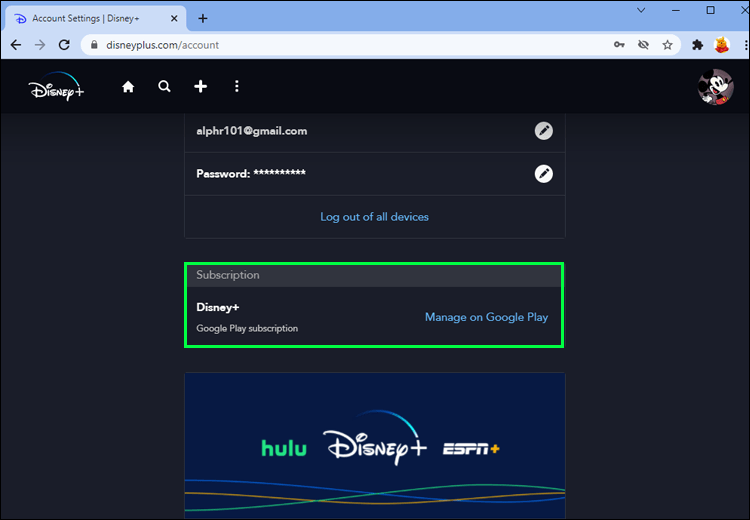
Task: Maximize the Chrome window
Action: point(710,10)
